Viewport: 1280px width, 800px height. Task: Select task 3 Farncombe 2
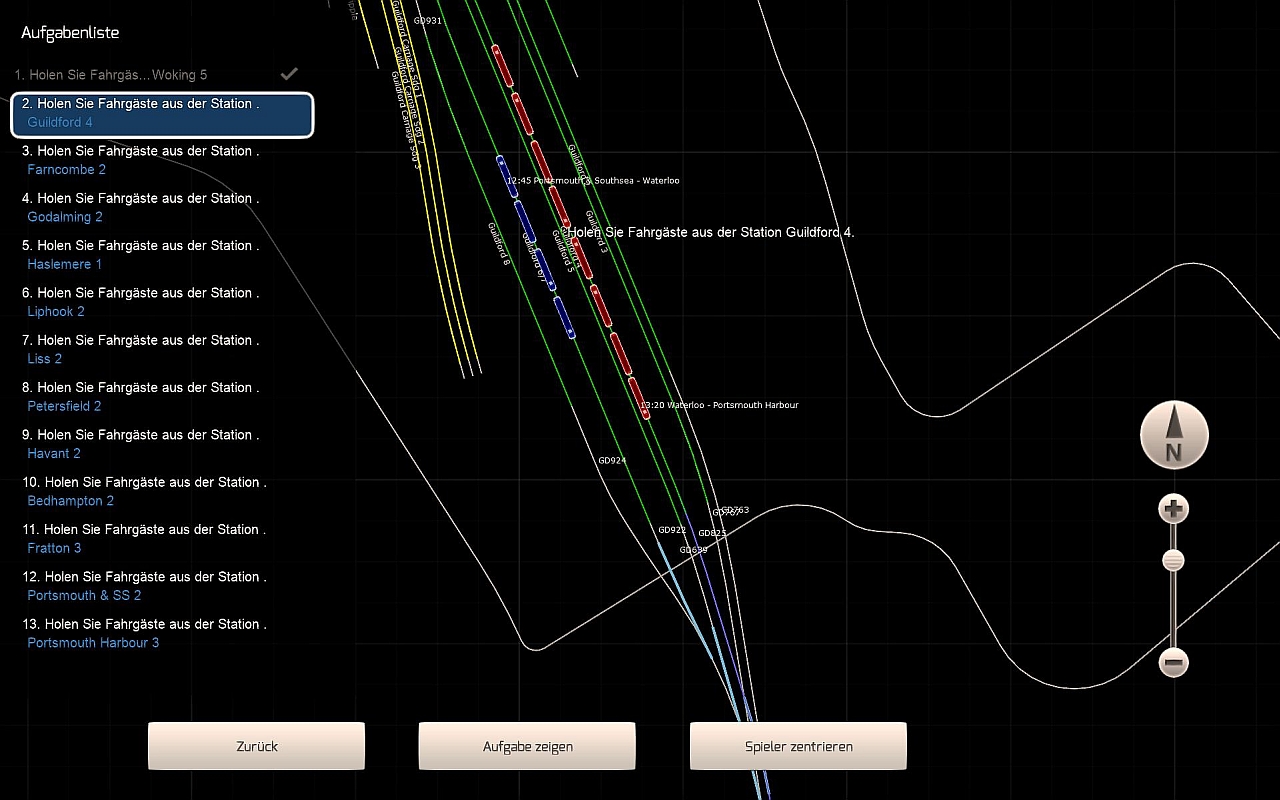pos(140,160)
